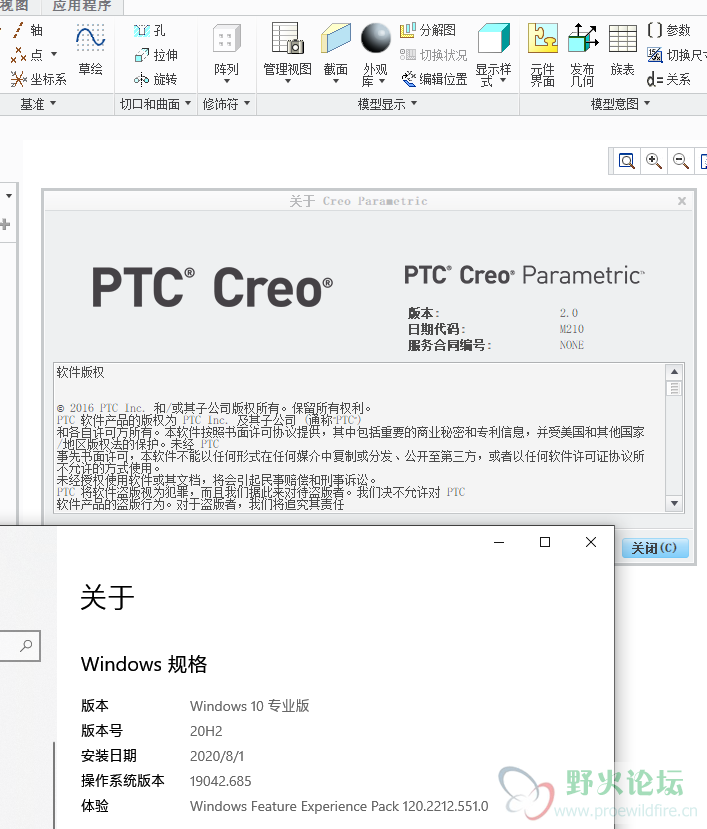The width and height of the screenshot is (707, 829).
Task: Expand the Datum (基准) group dropdown
Action: coord(37,104)
